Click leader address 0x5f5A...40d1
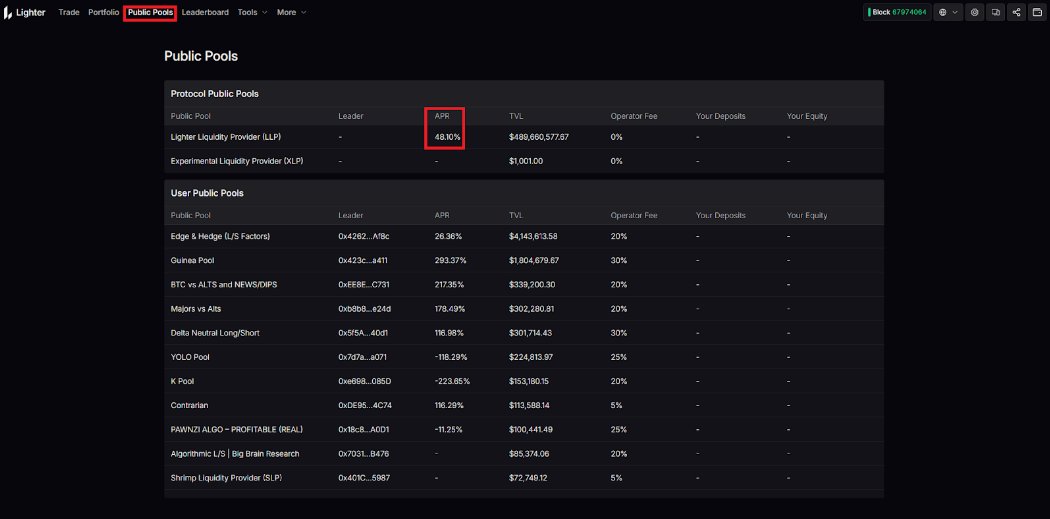Screen dimensions: 1050x519 363,333
